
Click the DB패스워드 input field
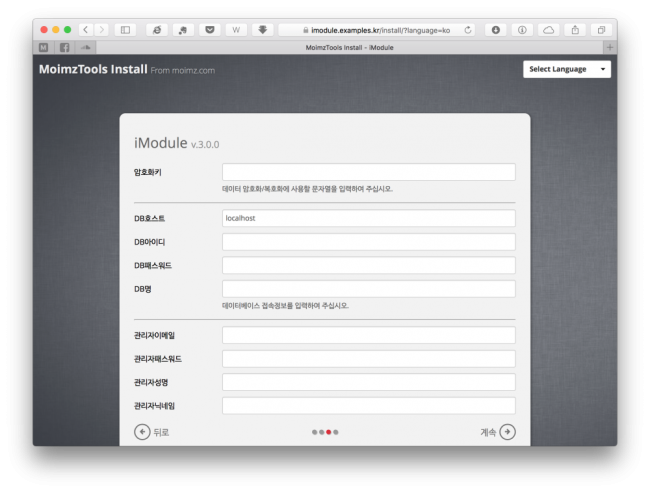pyautogui.click(x=368, y=265)
